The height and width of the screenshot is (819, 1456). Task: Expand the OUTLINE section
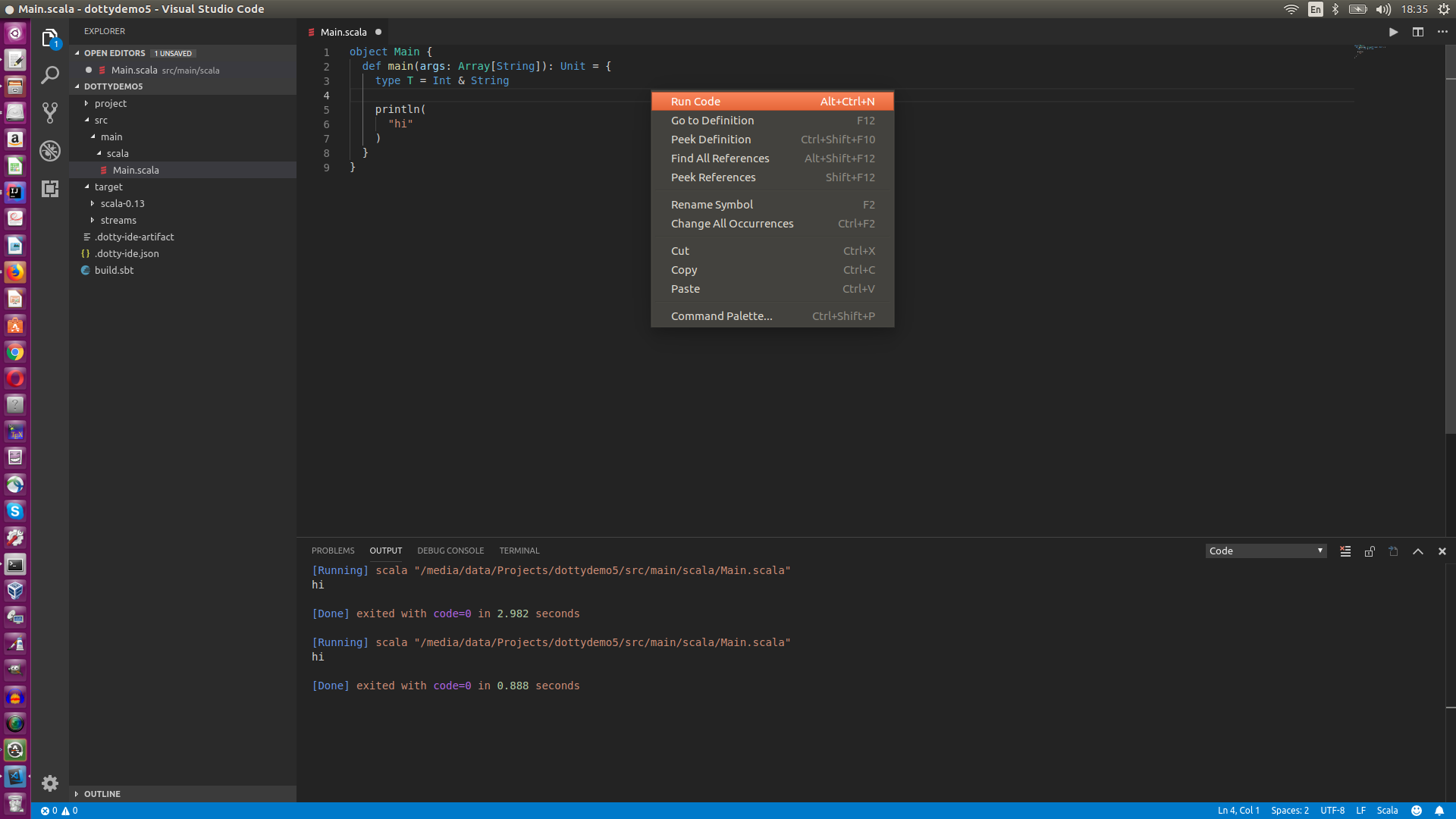102,794
